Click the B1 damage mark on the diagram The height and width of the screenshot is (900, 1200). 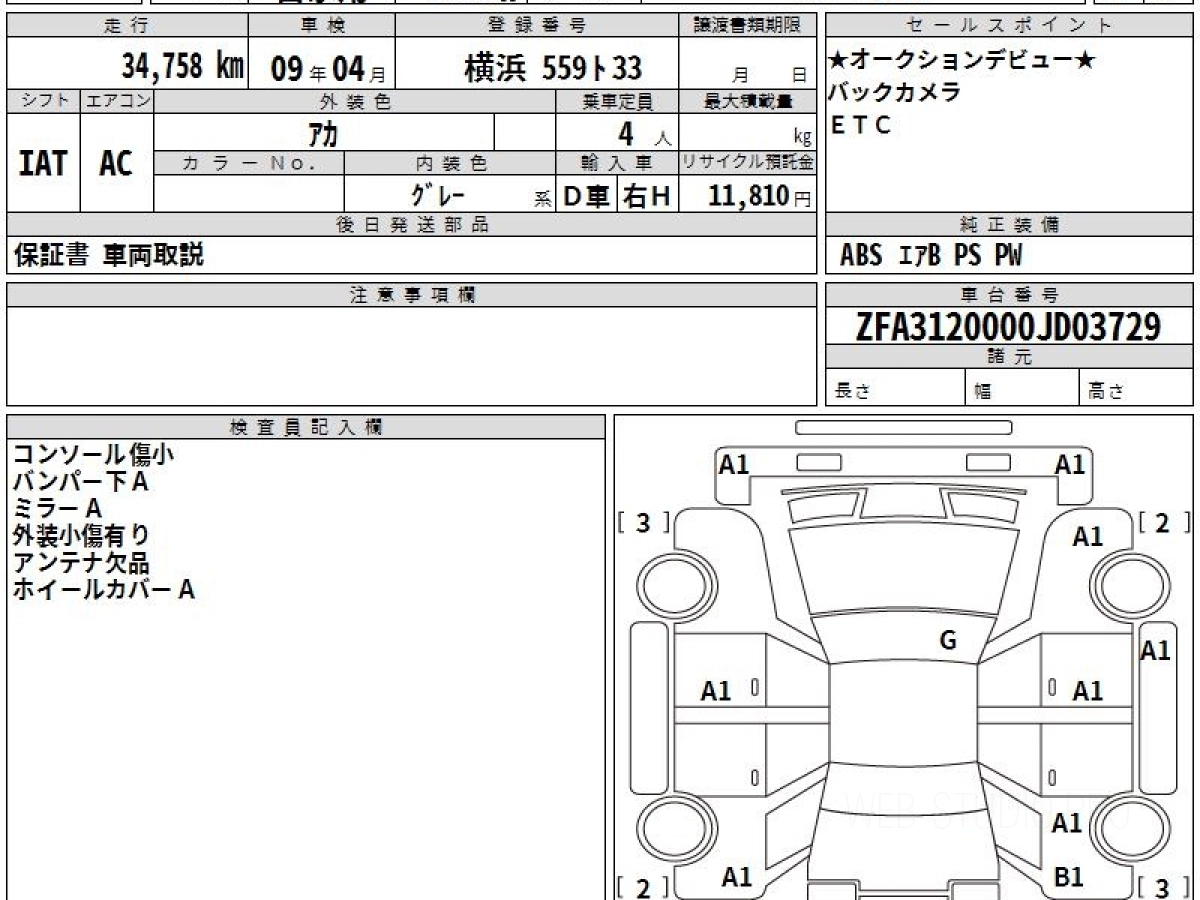1069,877
